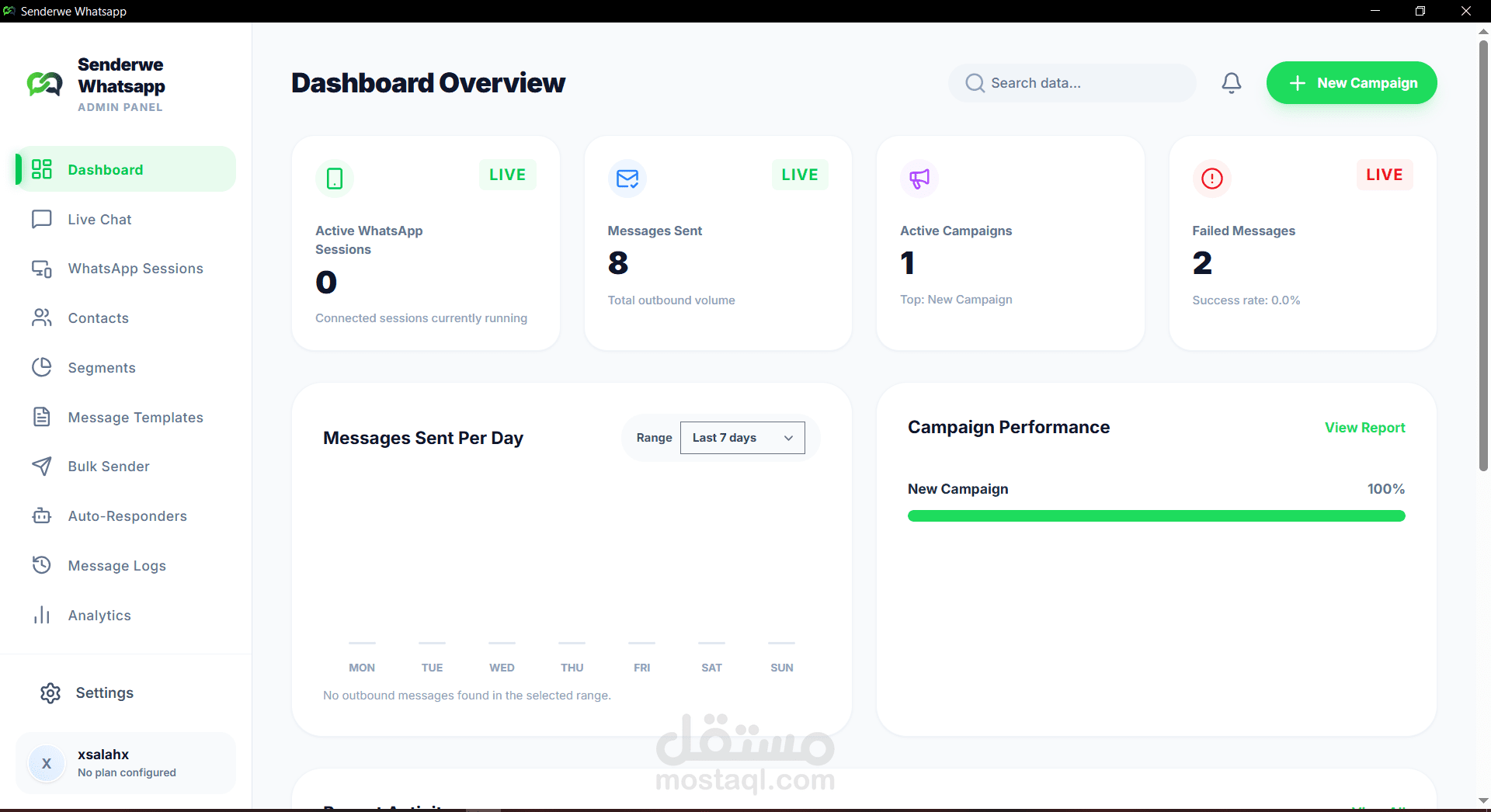Click the Senderwe Whatsapp logo icon
The height and width of the screenshot is (812, 1491).
tap(44, 84)
